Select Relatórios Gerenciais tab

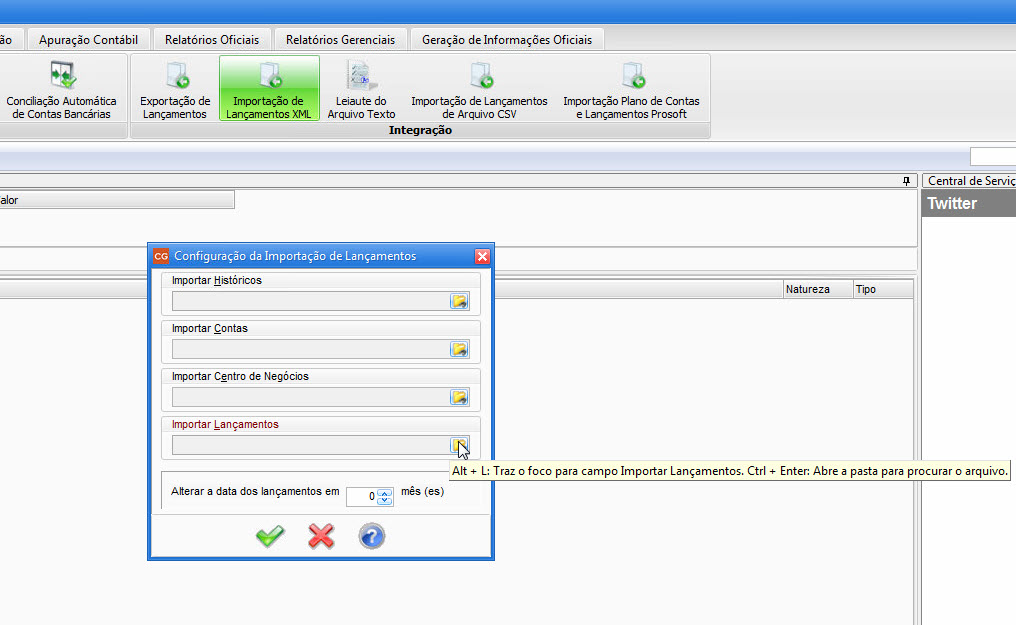(340, 40)
